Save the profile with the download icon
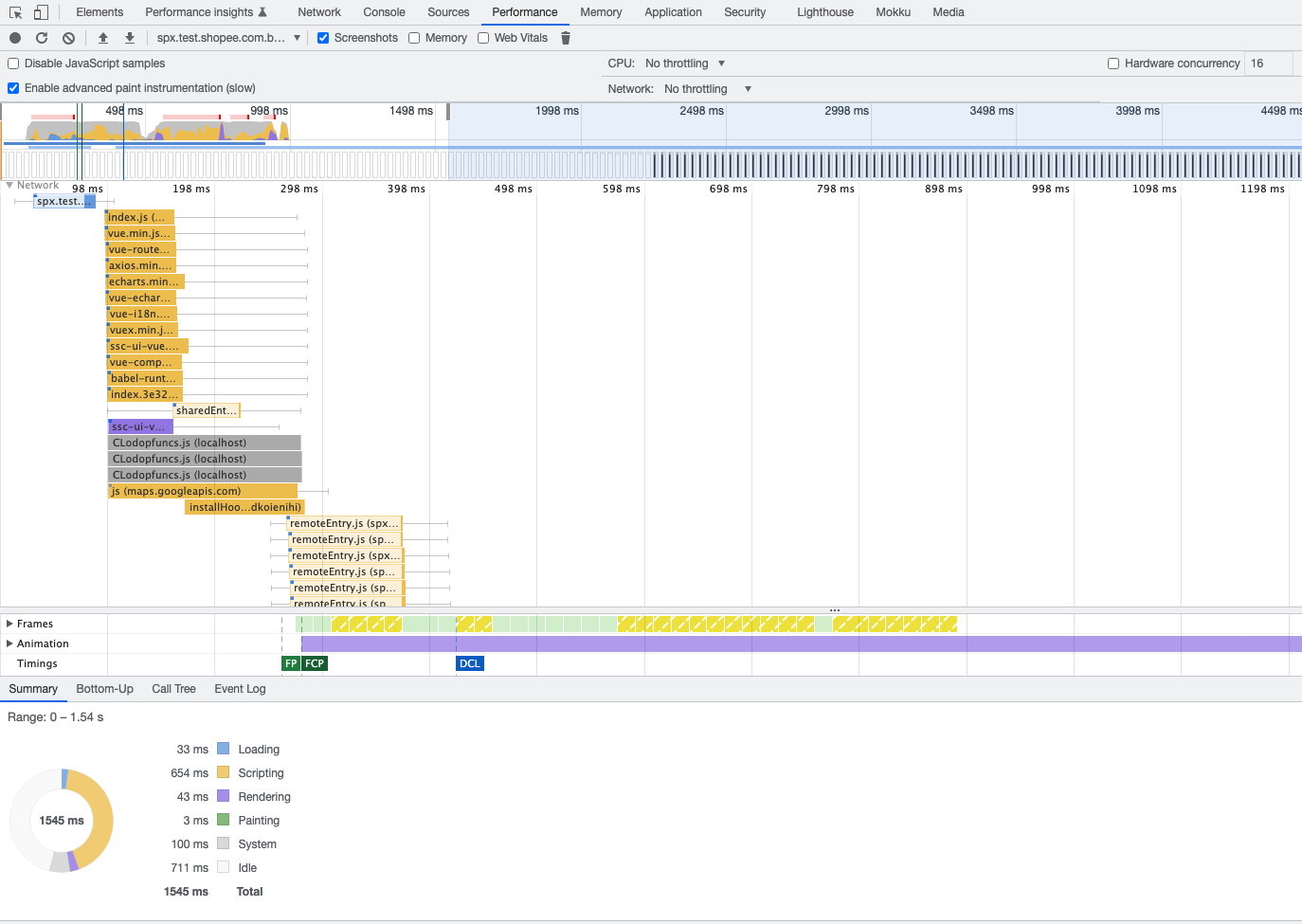This screenshot has height=924, width=1302. 130,38
